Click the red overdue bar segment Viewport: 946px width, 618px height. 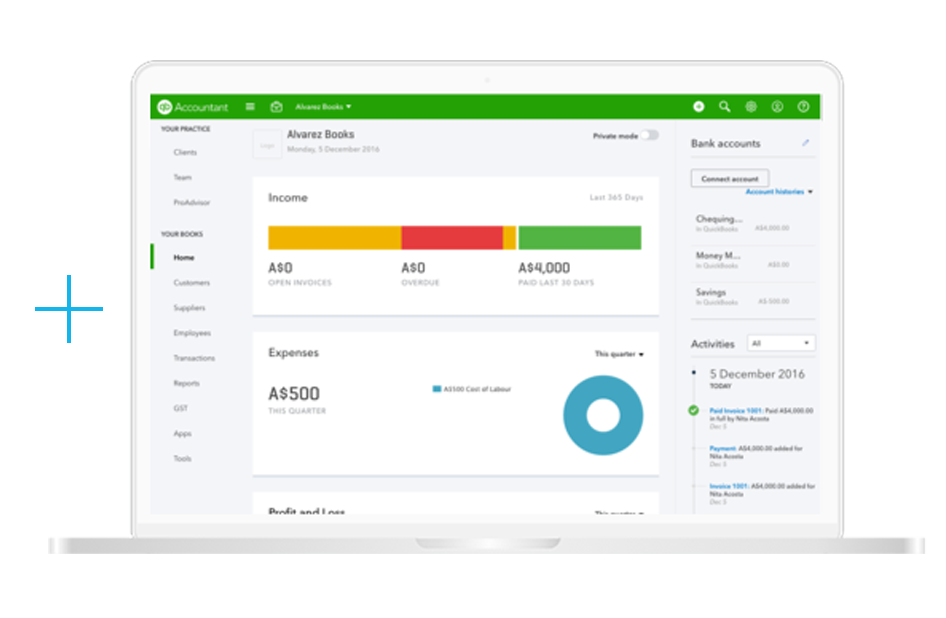pos(452,238)
